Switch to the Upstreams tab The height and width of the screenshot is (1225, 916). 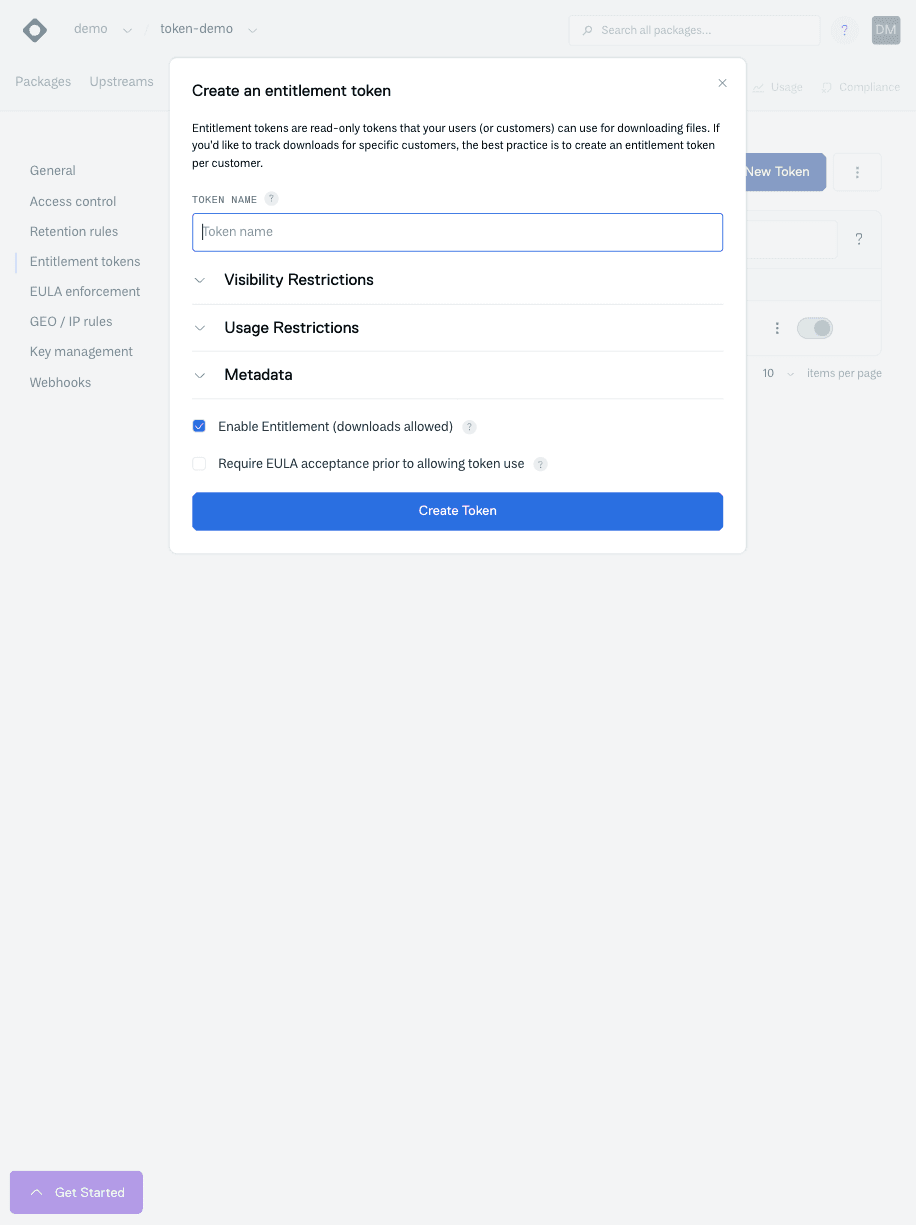pyautogui.click(x=120, y=81)
